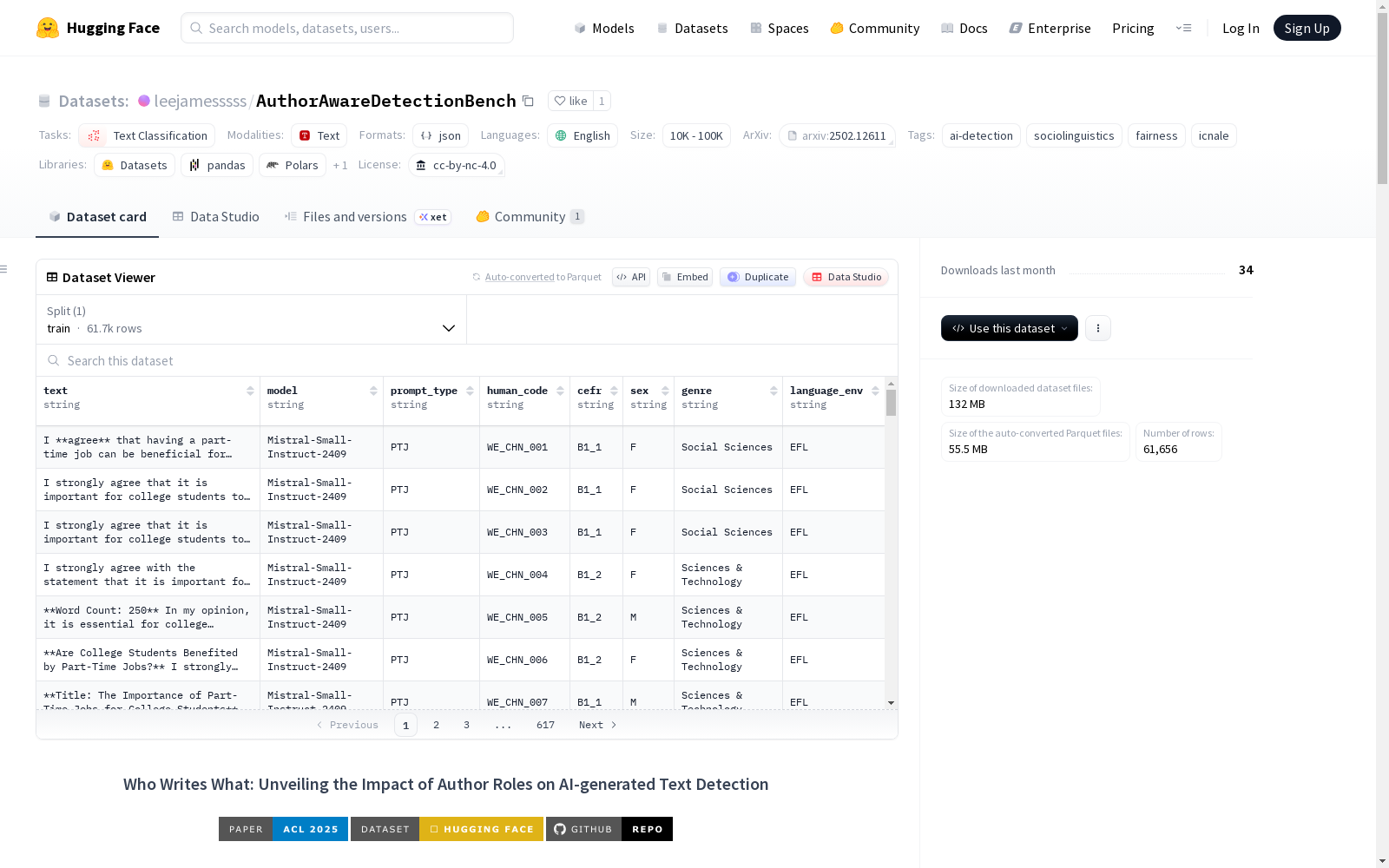Click the Hugging Face logo icon

pos(48,28)
